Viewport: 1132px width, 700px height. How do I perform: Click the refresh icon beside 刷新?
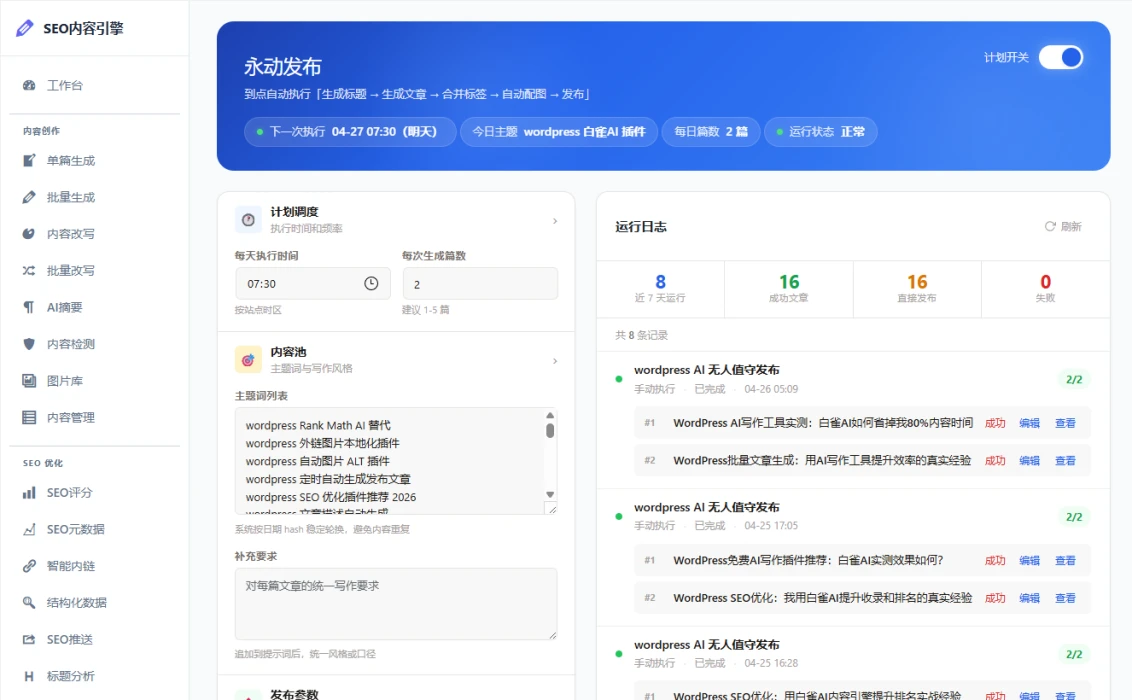1050,227
